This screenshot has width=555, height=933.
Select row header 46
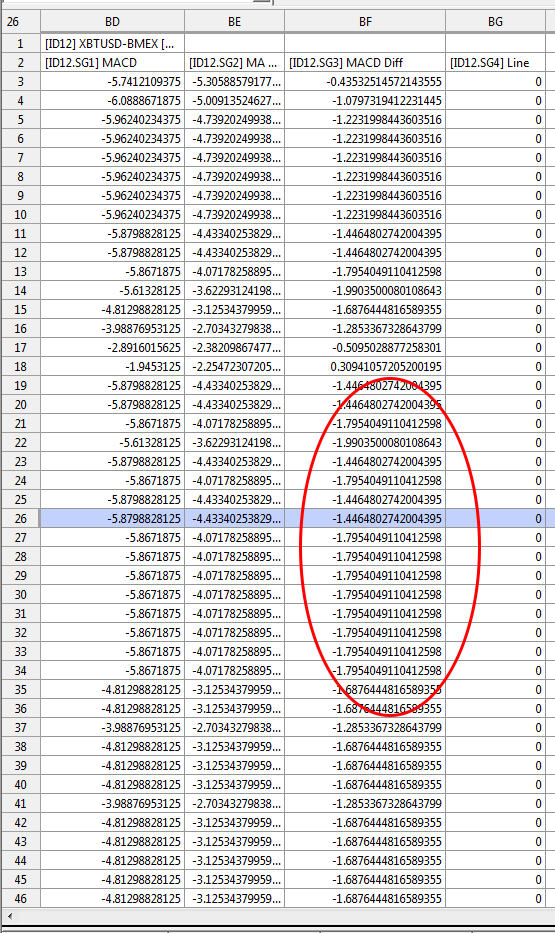point(20,898)
